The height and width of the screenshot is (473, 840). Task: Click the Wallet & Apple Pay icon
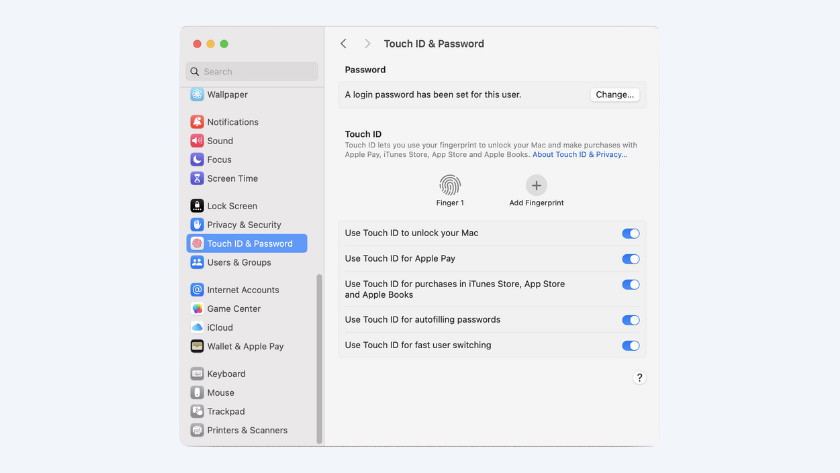click(x=197, y=346)
